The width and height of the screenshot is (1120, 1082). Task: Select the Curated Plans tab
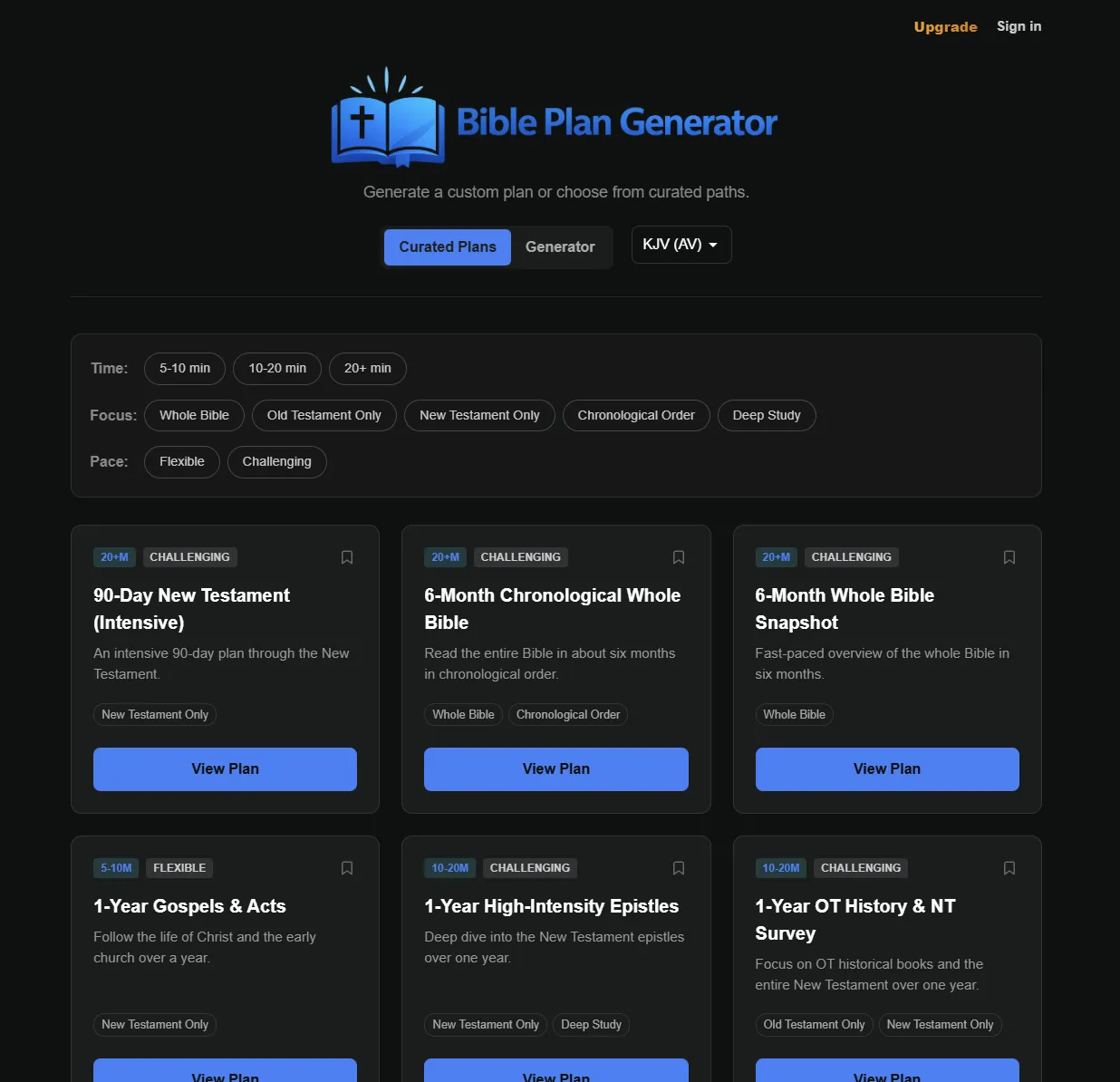(x=447, y=246)
